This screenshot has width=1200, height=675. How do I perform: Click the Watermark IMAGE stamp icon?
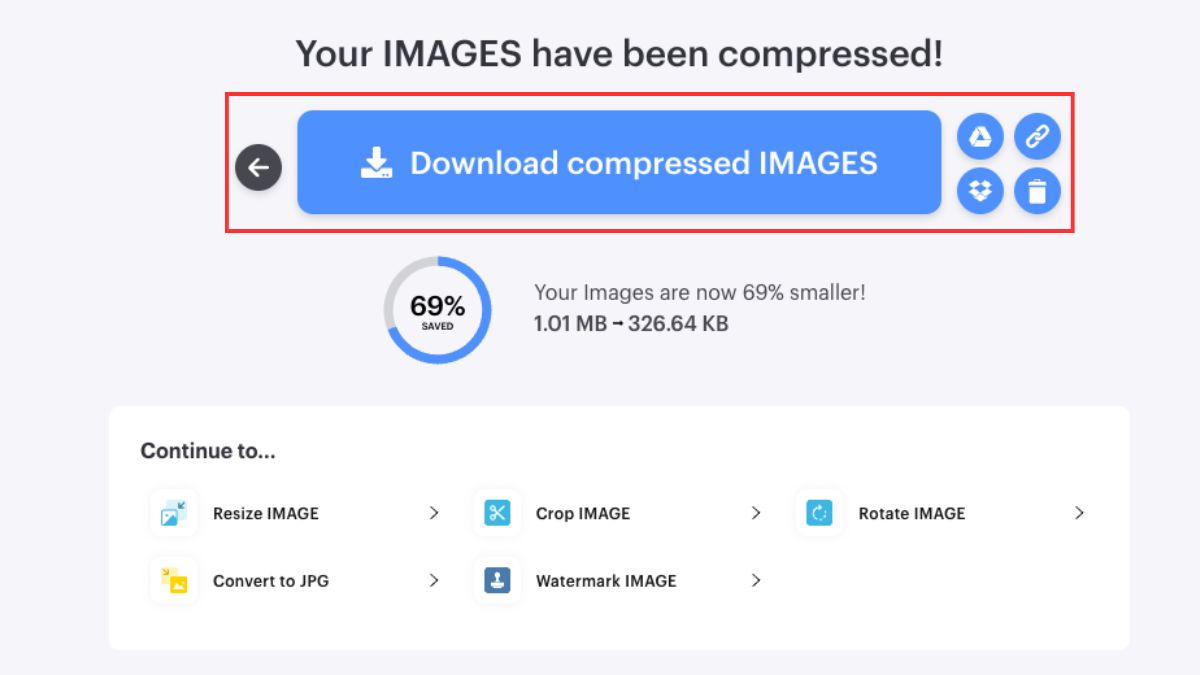497,580
